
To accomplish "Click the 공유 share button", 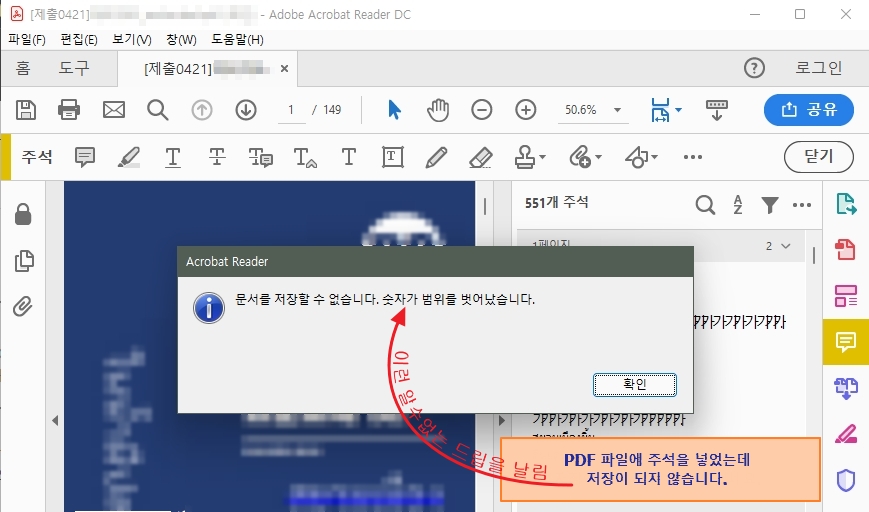I will 809,110.
